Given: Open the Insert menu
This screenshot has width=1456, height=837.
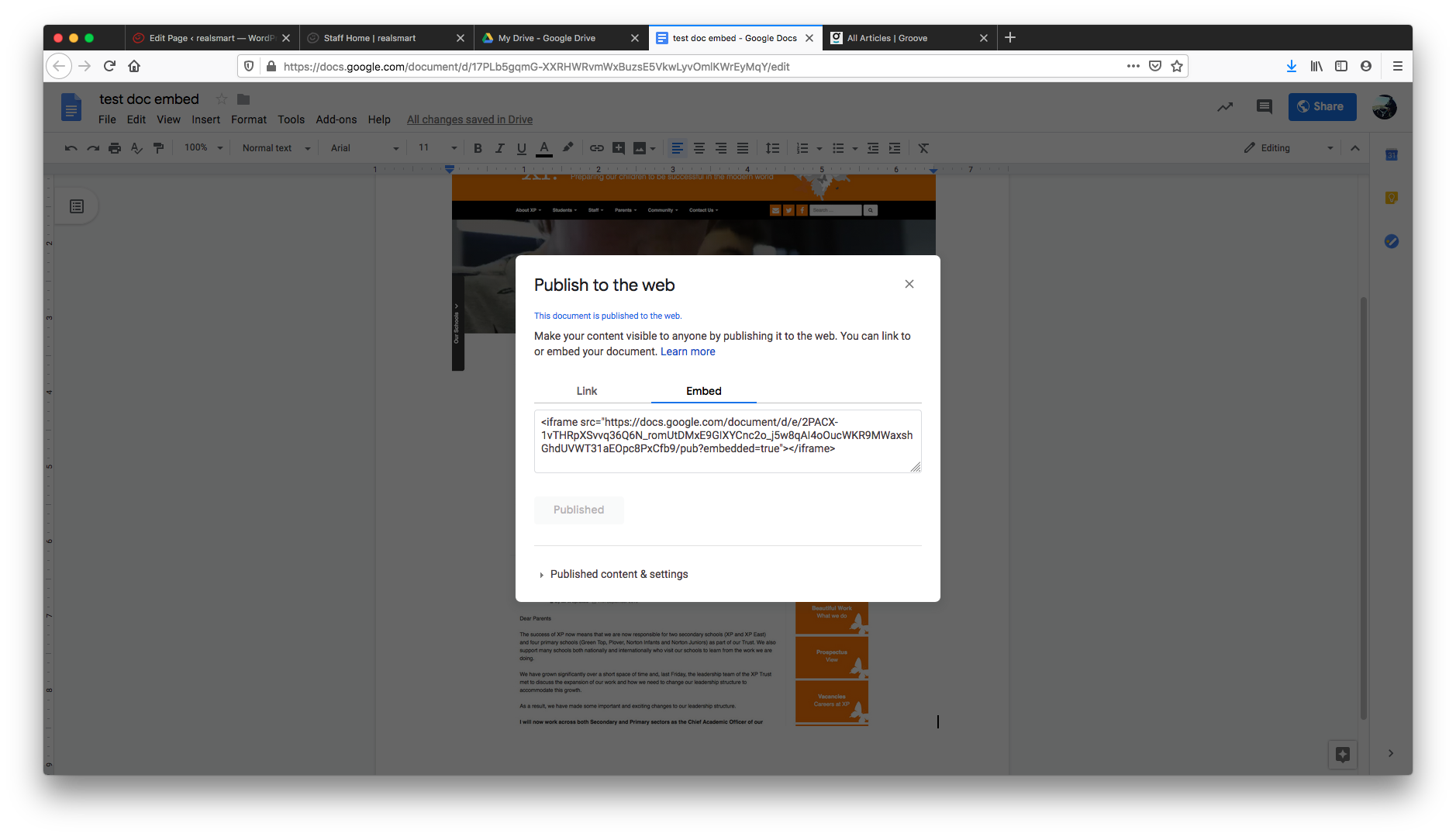Looking at the screenshot, I should click(206, 119).
